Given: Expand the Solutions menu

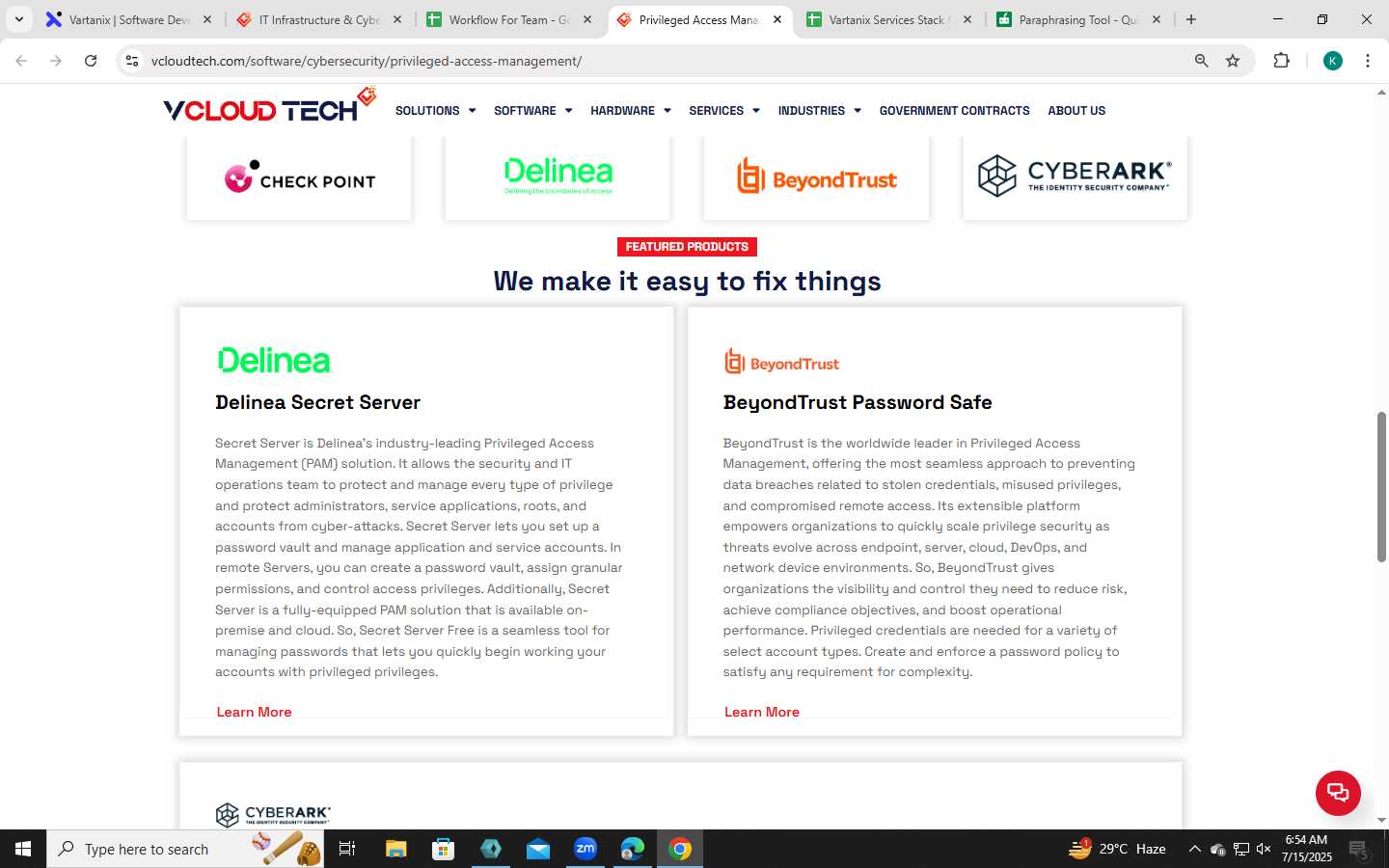Looking at the screenshot, I should (x=435, y=111).
